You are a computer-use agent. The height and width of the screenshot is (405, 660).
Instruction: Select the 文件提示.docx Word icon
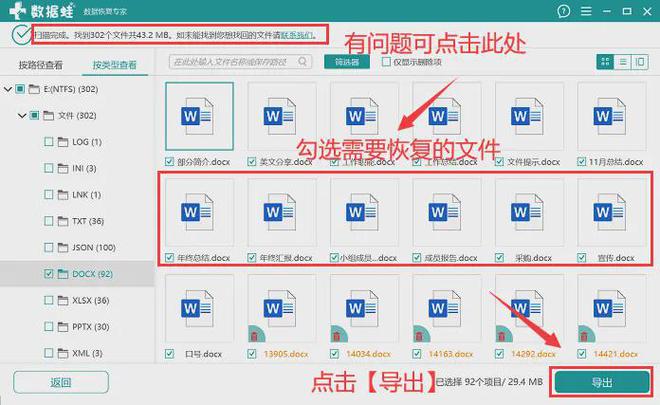(x=527, y=116)
